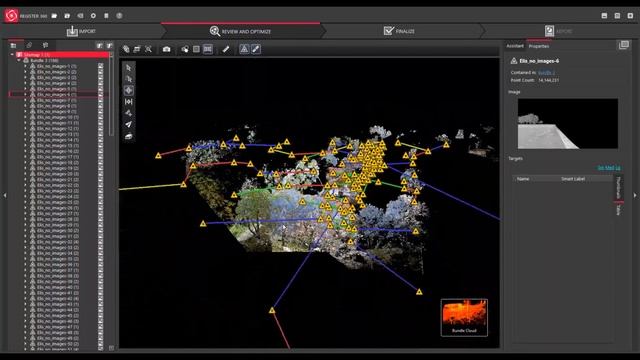
Task: Expand the Elis_no_images-10 row arrow
Action: pyautogui.click(x=25, y=117)
